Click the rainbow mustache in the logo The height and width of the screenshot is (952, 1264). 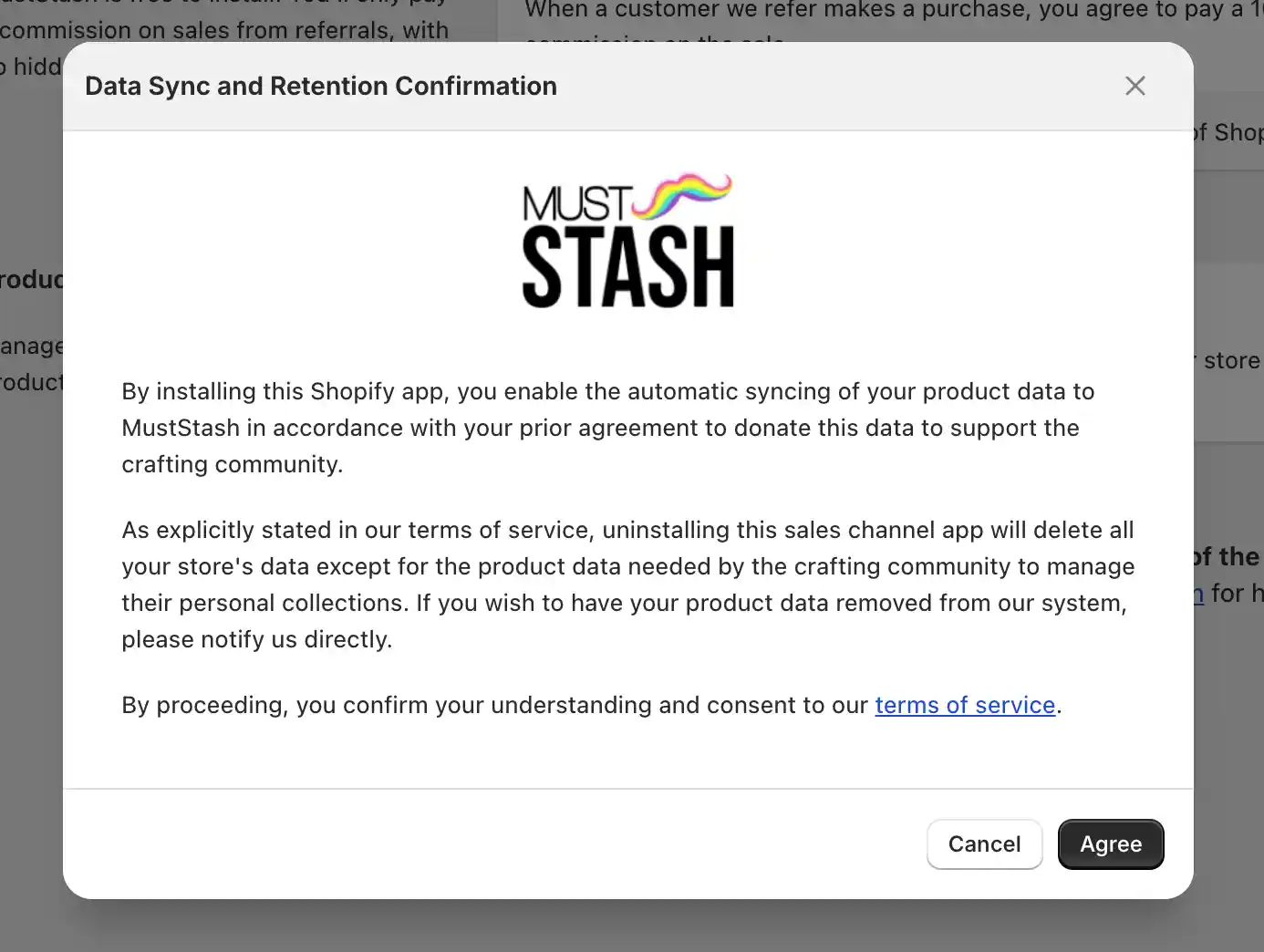point(682,196)
